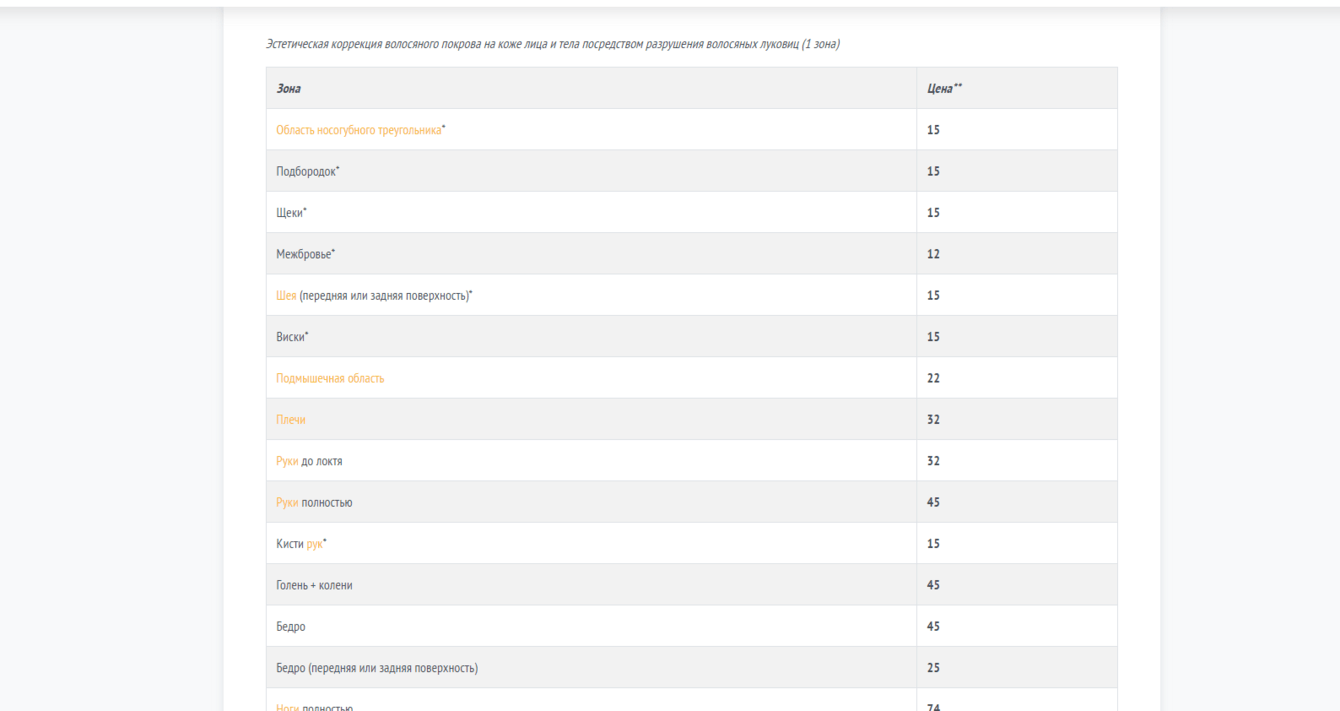1340x711 pixels.
Task: Open "Руки" link in "полностью" row
Action: [287, 503]
